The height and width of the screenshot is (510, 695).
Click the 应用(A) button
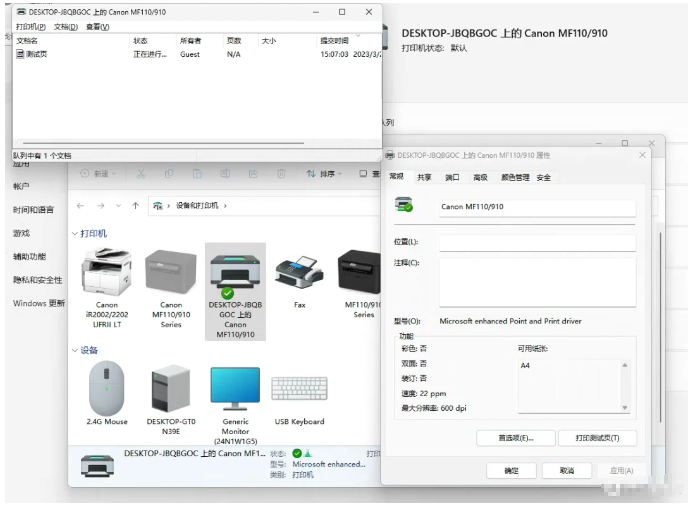click(x=621, y=471)
